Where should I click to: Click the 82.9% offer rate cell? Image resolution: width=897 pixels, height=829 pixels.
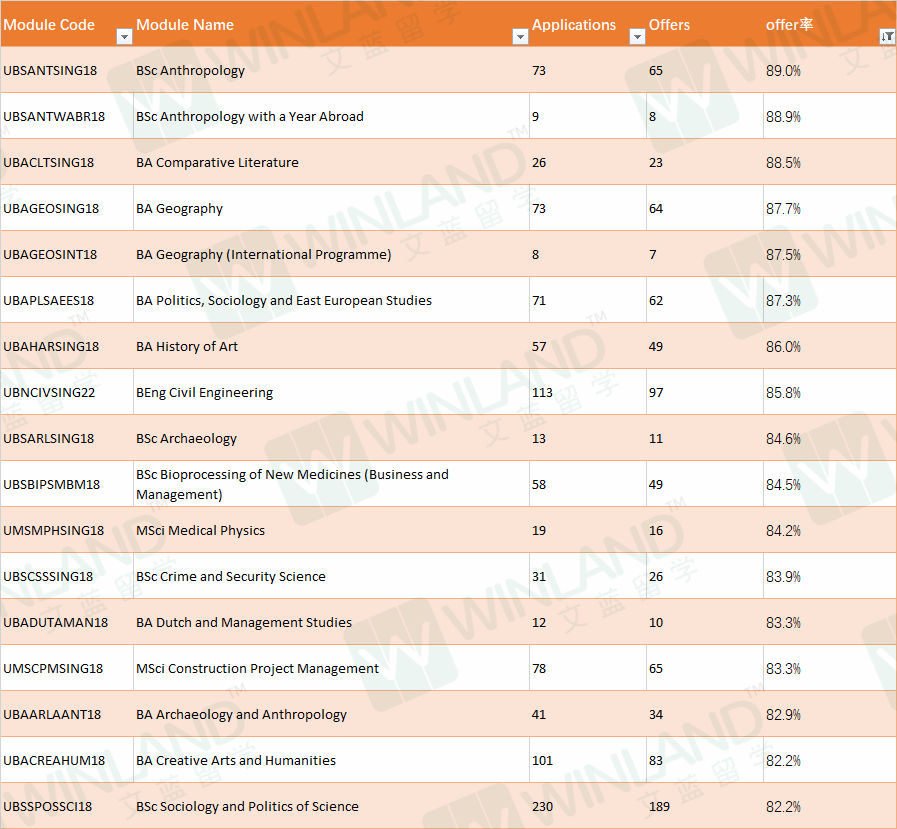click(829, 714)
